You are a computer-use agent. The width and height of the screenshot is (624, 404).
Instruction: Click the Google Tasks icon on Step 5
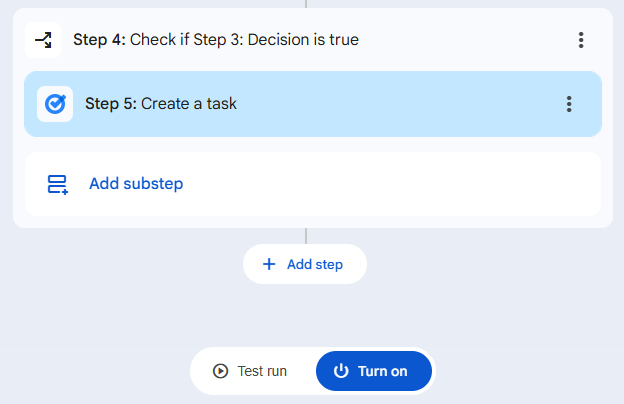pos(55,104)
